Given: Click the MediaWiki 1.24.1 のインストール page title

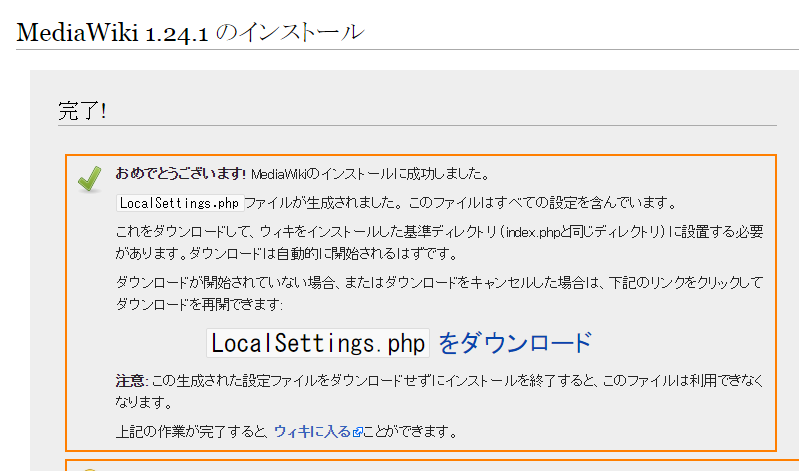Looking at the screenshot, I should tap(190, 32).
